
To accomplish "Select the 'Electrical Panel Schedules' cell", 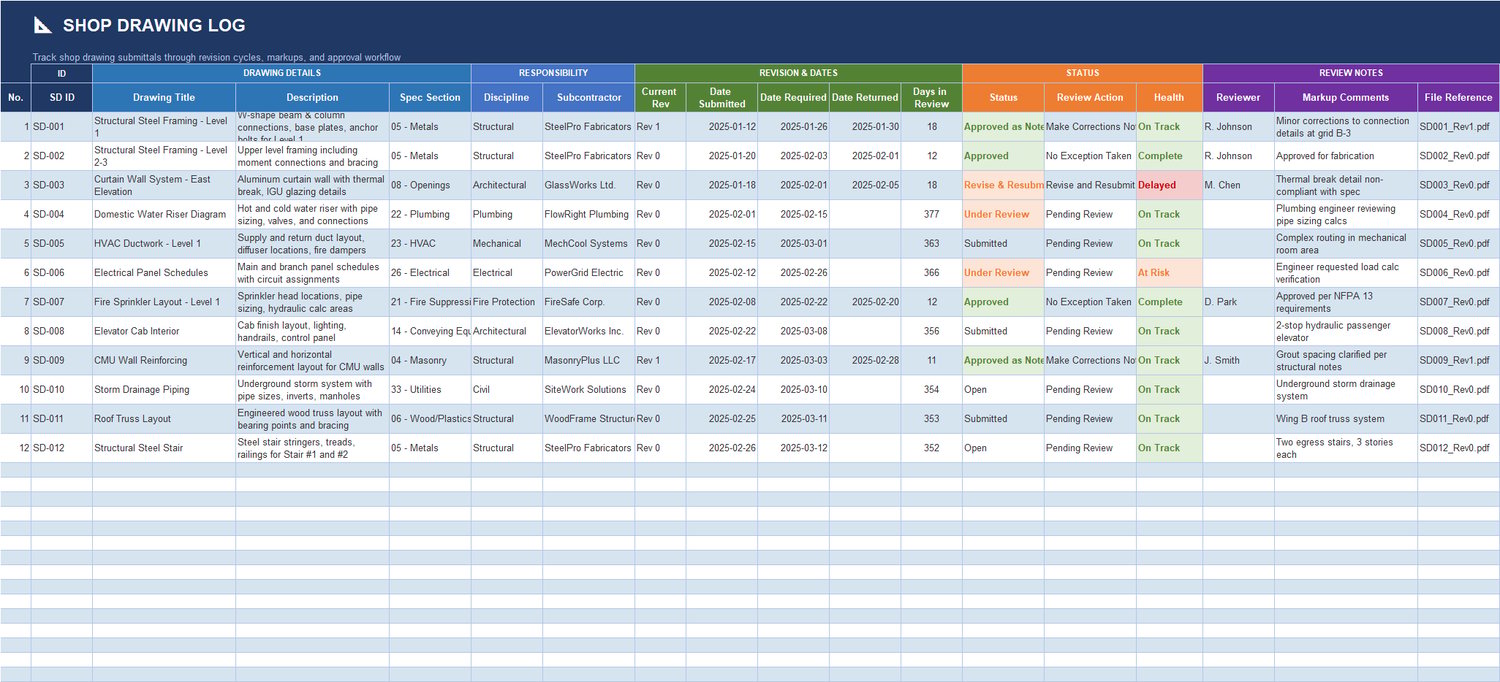I will (164, 272).
